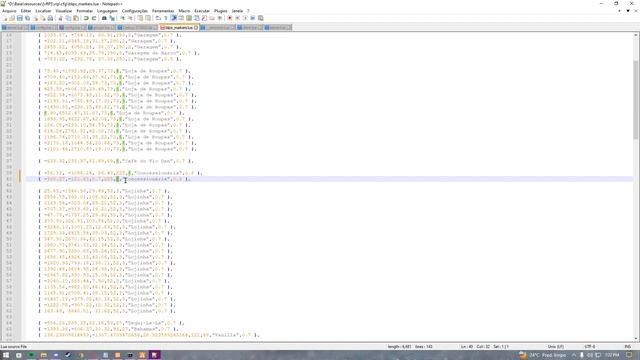The image size is (640, 360).
Task: Open the Macro menu
Action: [x=184, y=11]
